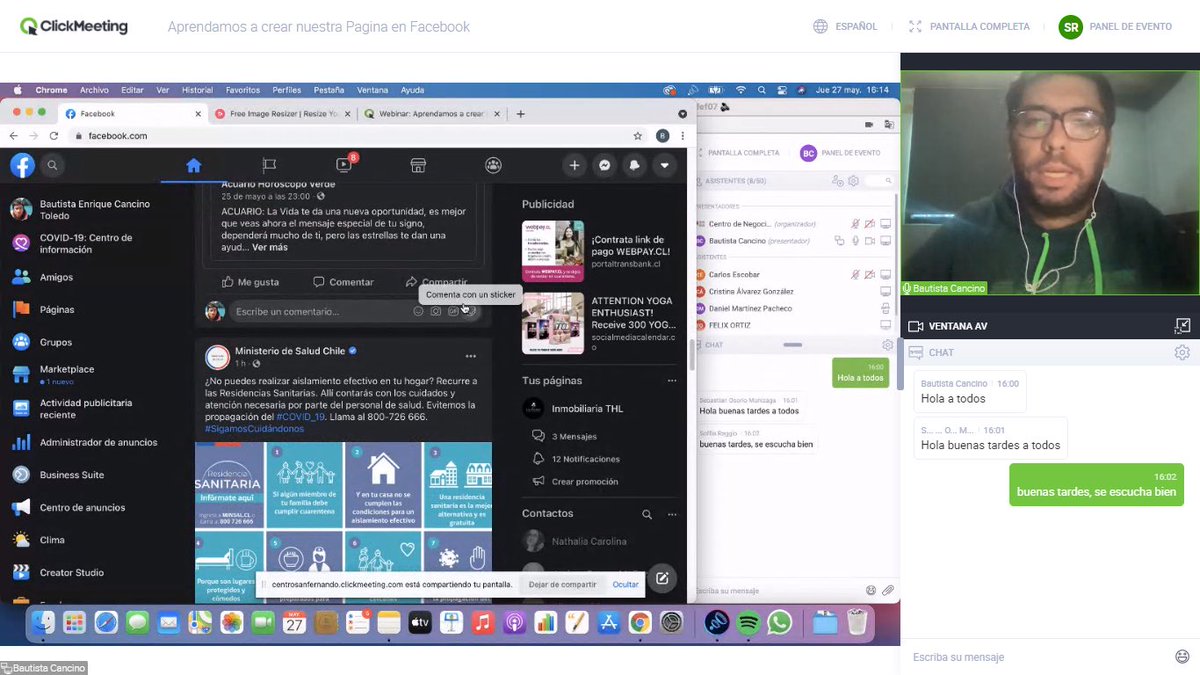Open the Facebook Groups icon in top bar
This screenshot has height=675, width=1200.
coord(493,165)
